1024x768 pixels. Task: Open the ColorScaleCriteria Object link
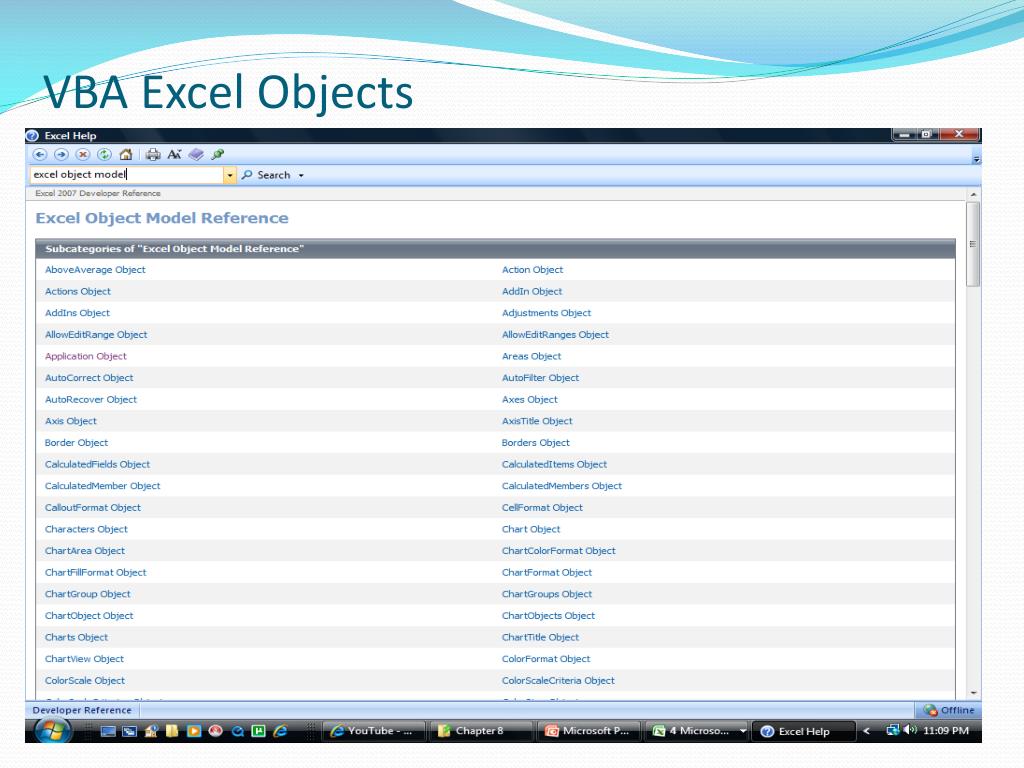[558, 680]
